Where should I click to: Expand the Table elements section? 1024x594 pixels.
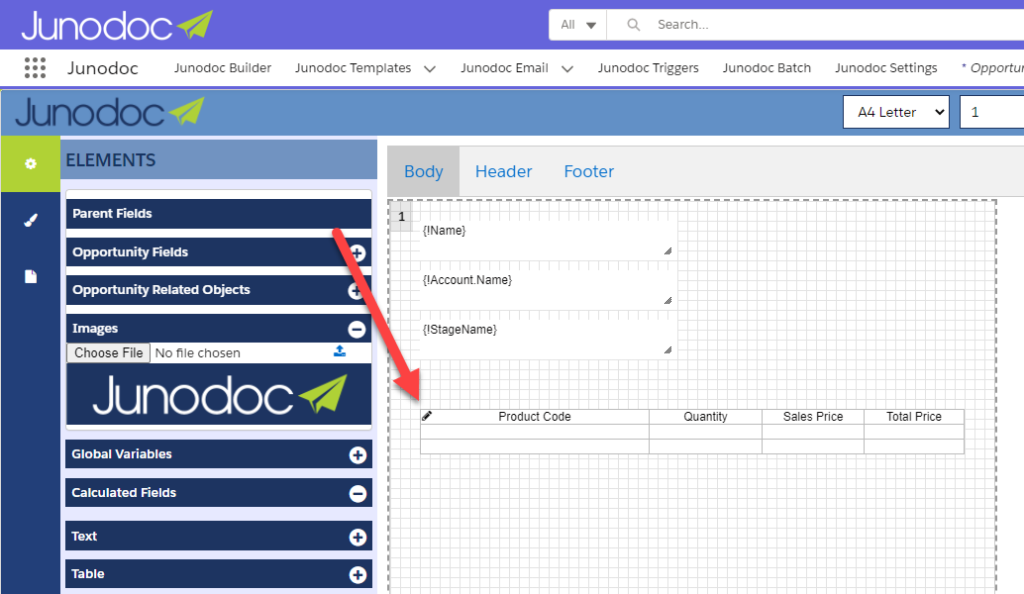(357, 575)
